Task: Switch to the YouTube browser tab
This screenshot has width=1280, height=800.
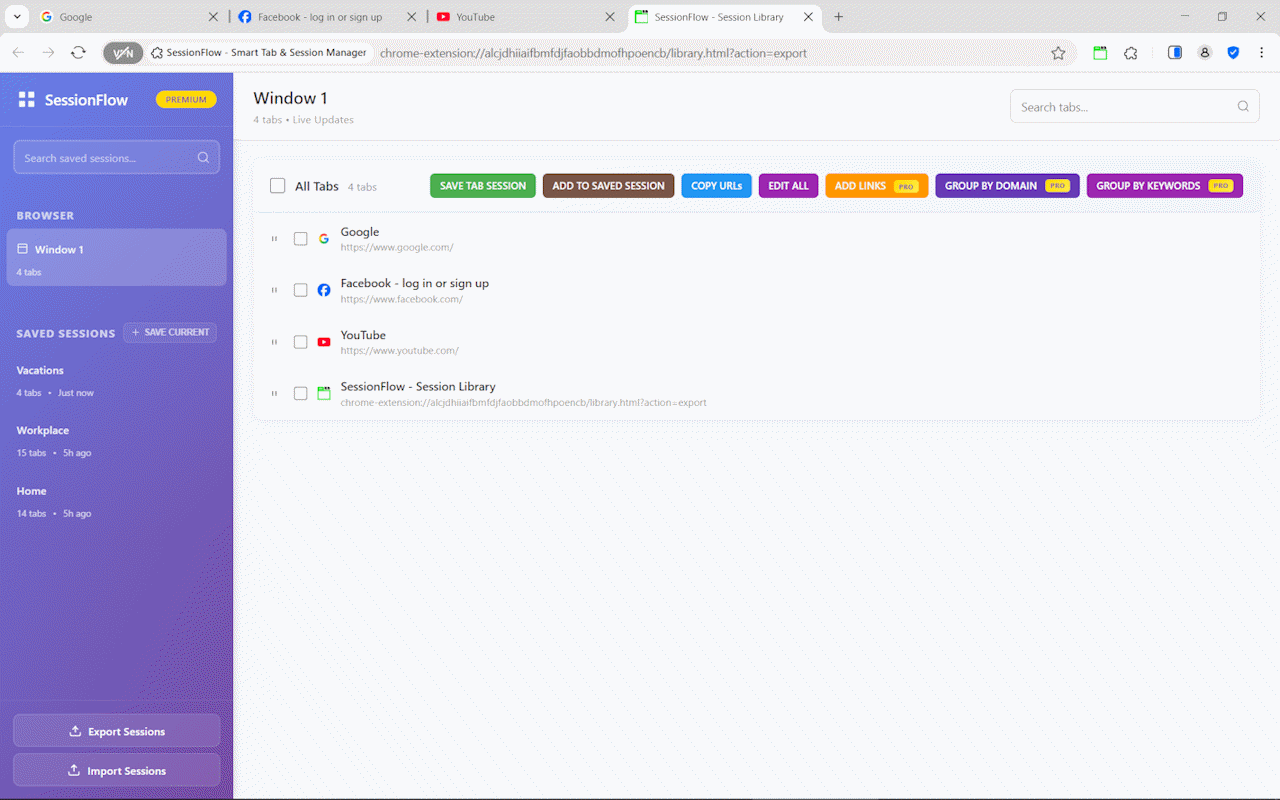Action: (520, 17)
